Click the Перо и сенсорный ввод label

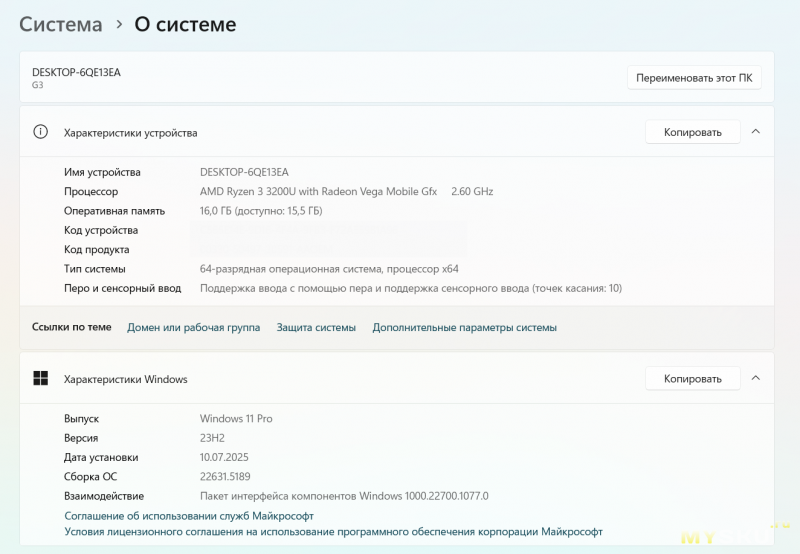click(x=122, y=288)
